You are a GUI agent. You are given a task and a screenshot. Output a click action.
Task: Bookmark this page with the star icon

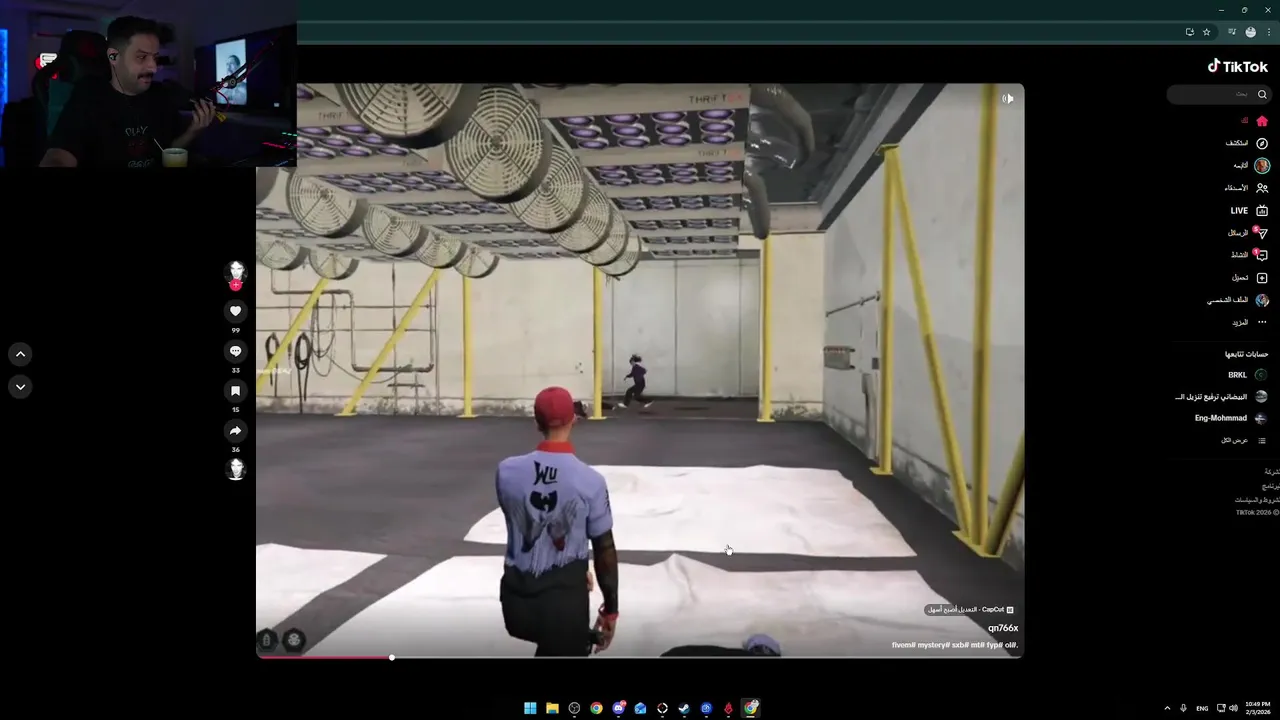click(1207, 32)
